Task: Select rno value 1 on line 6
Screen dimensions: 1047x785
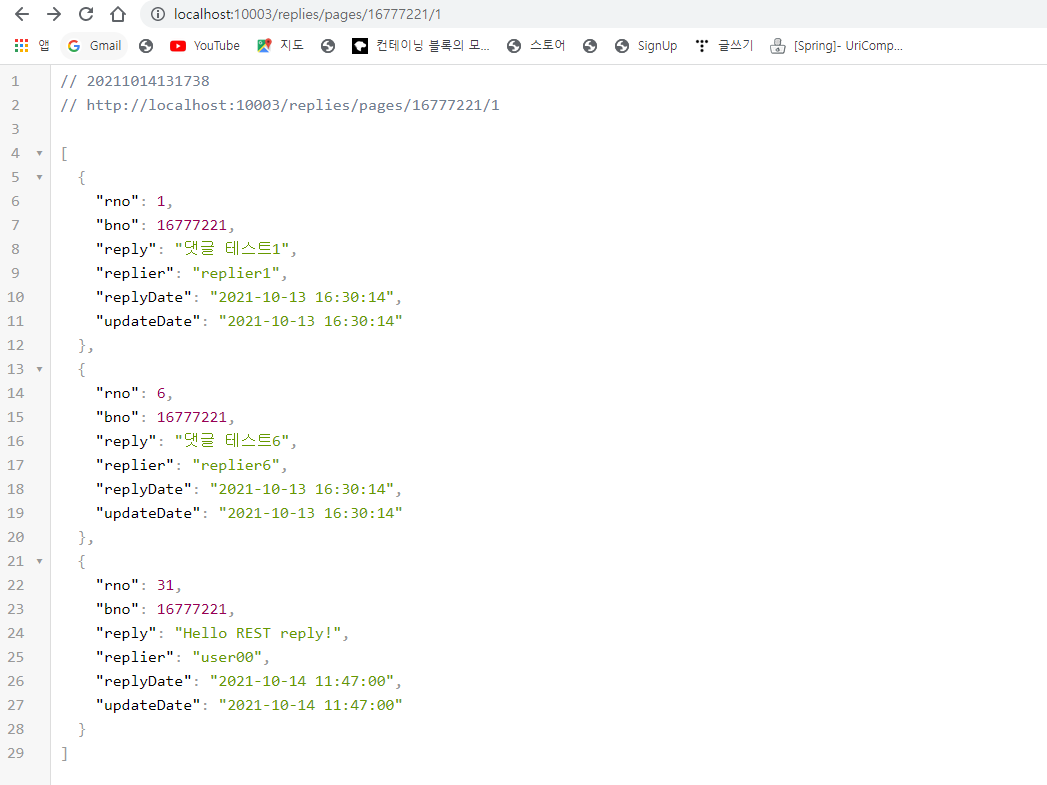Action: tap(161, 202)
